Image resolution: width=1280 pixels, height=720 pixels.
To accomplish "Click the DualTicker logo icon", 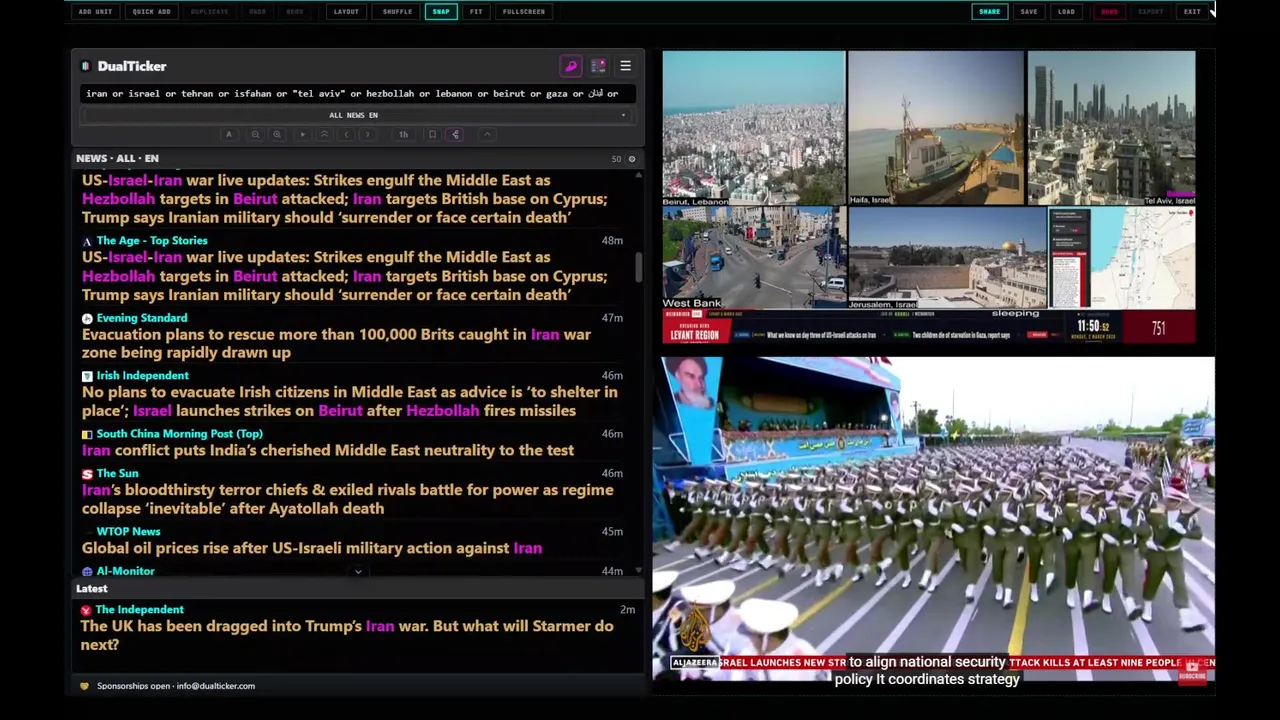I will [x=86, y=66].
